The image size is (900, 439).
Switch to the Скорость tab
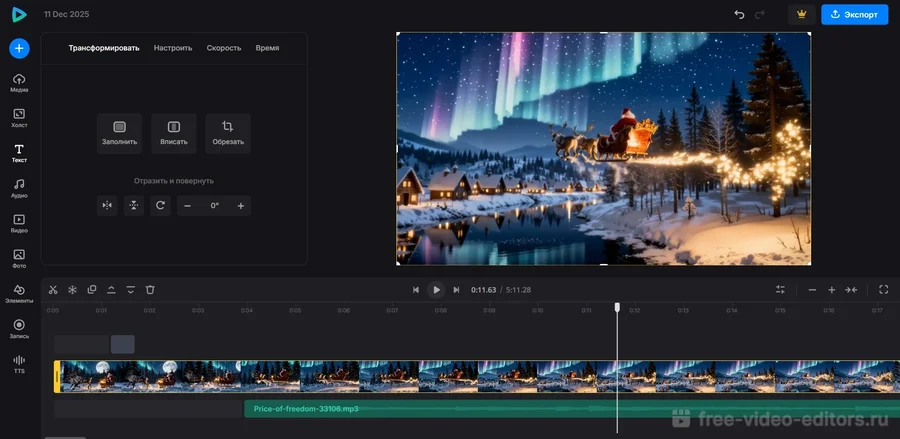(224, 48)
